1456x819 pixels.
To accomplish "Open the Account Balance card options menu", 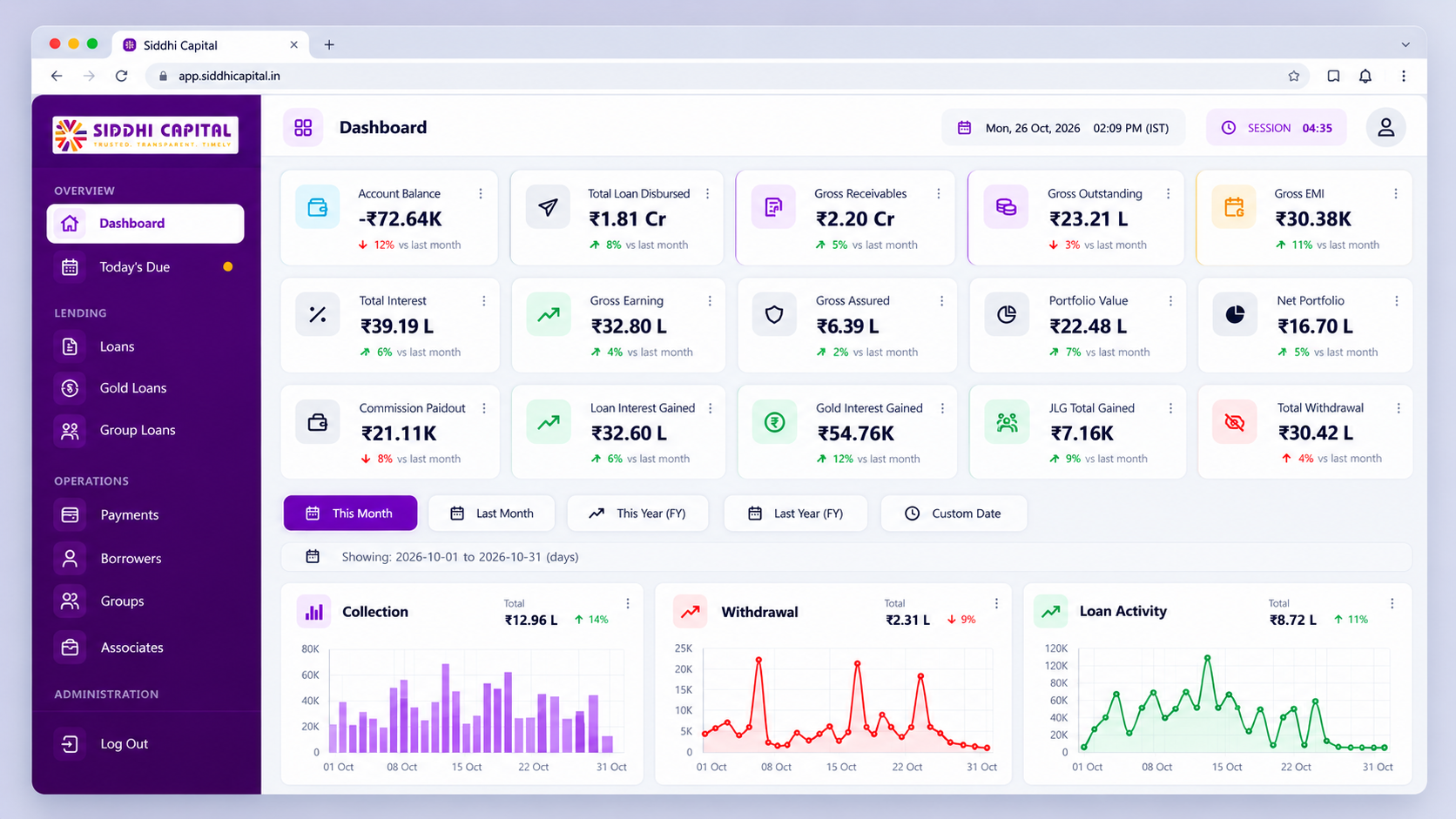I will pos(481,194).
